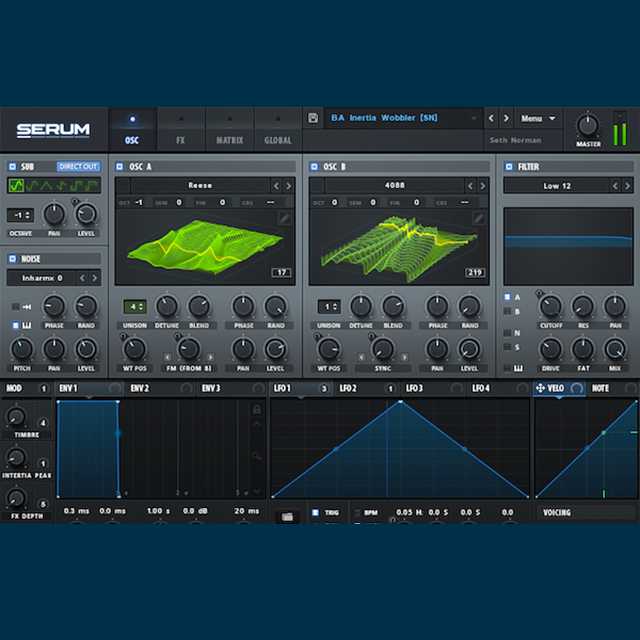Viewport: 640px width, 640px height.
Task: Switch to the FX tab
Action: (181, 140)
